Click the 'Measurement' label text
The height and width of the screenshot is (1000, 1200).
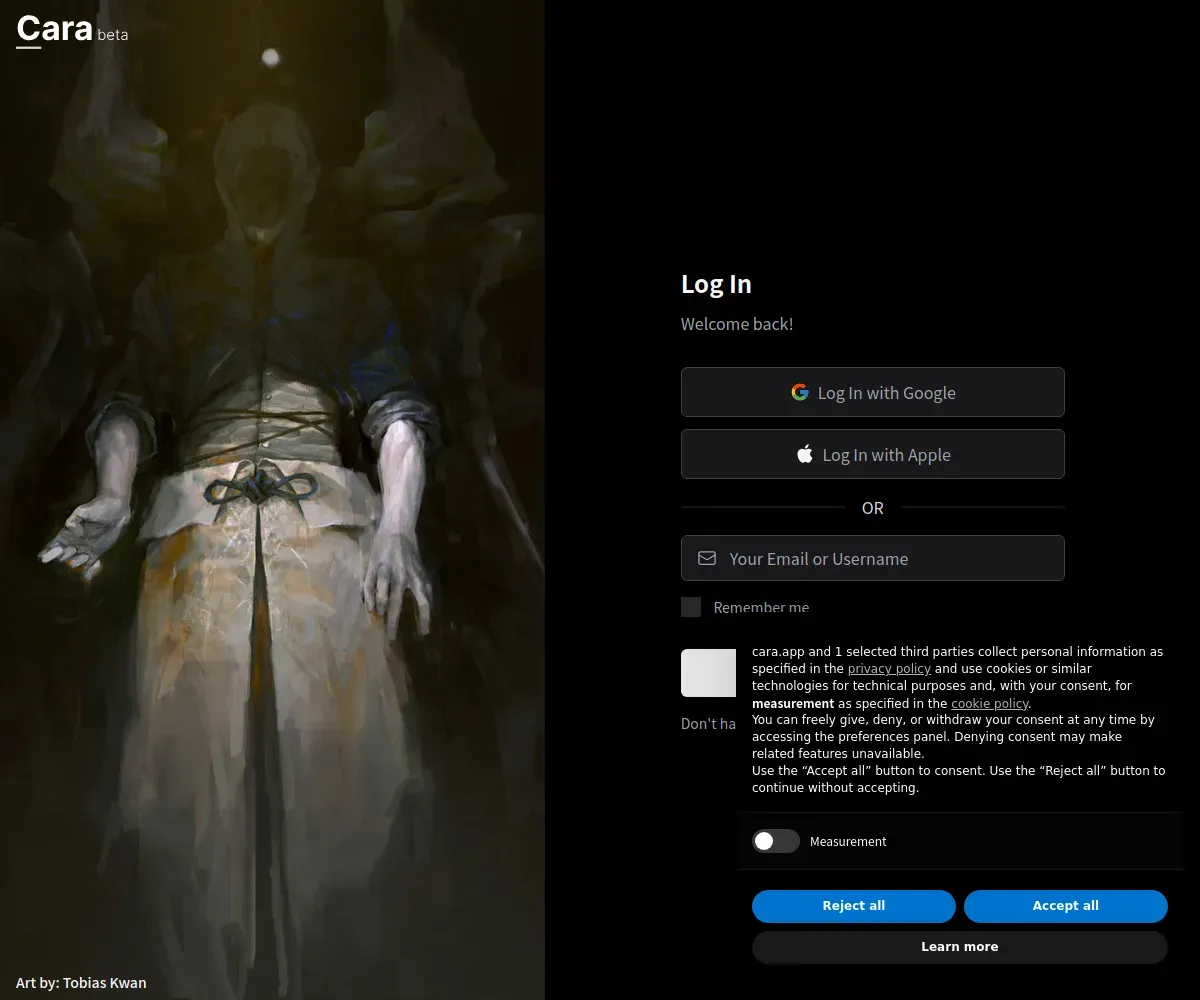pyautogui.click(x=848, y=841)
